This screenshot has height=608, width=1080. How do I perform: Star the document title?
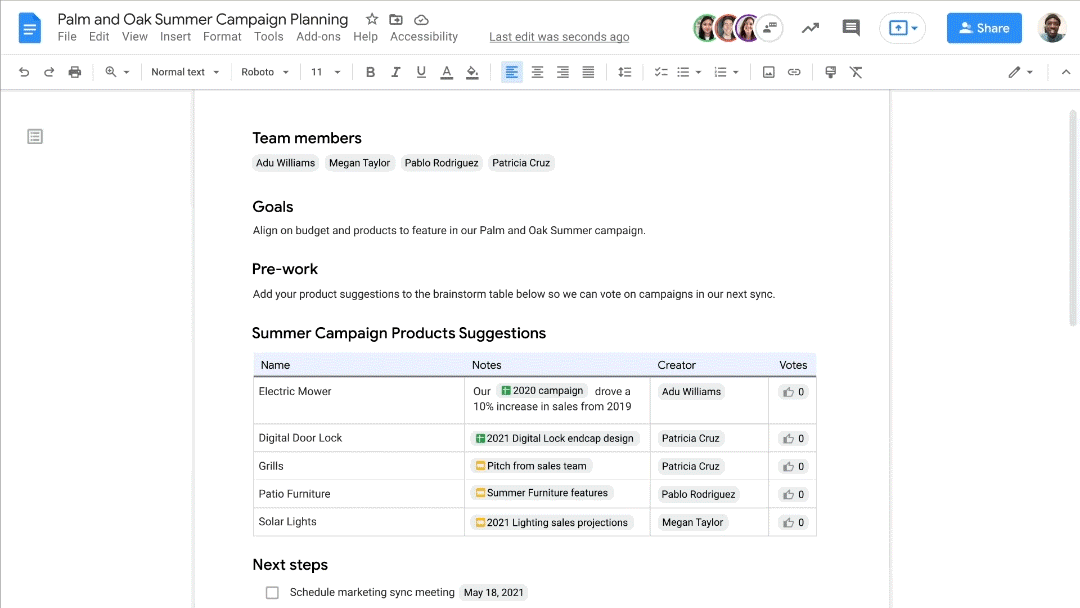[372, 19]
